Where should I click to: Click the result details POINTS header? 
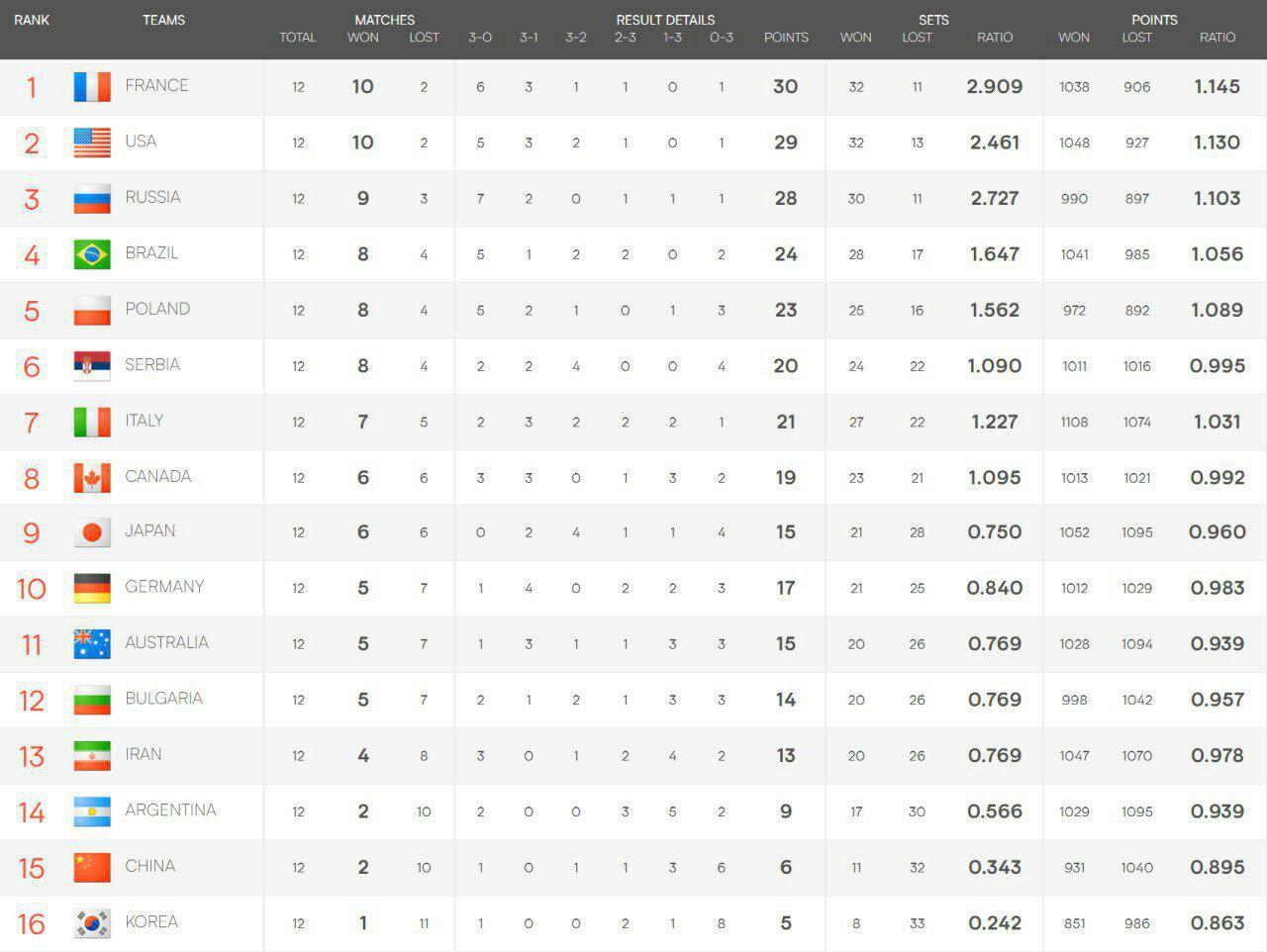pos(786,38)
